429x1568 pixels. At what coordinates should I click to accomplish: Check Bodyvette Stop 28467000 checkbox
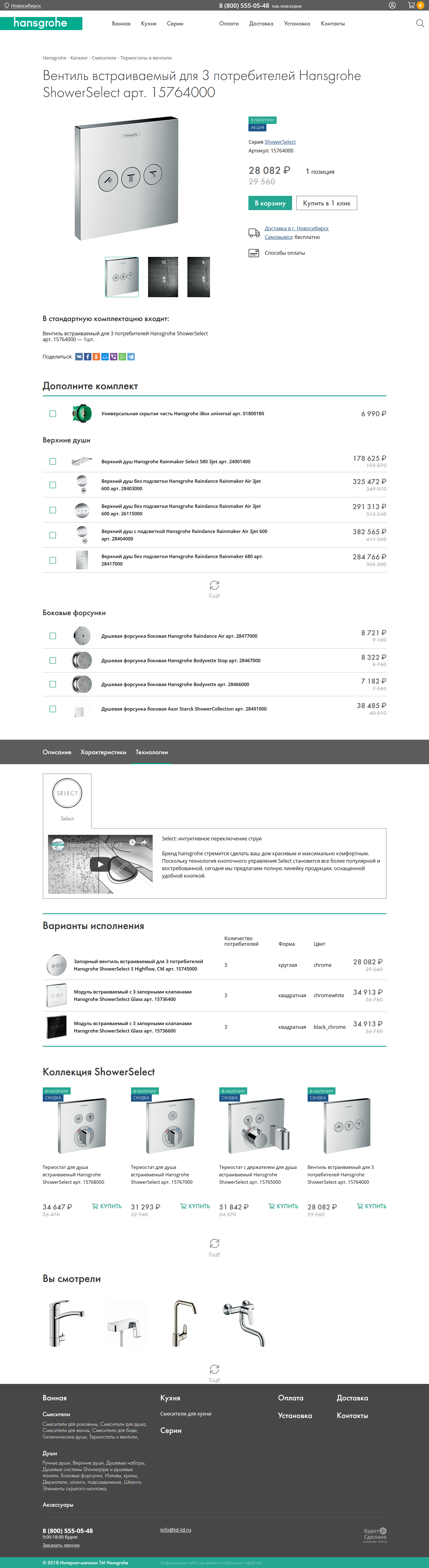[x=53, y=660]
